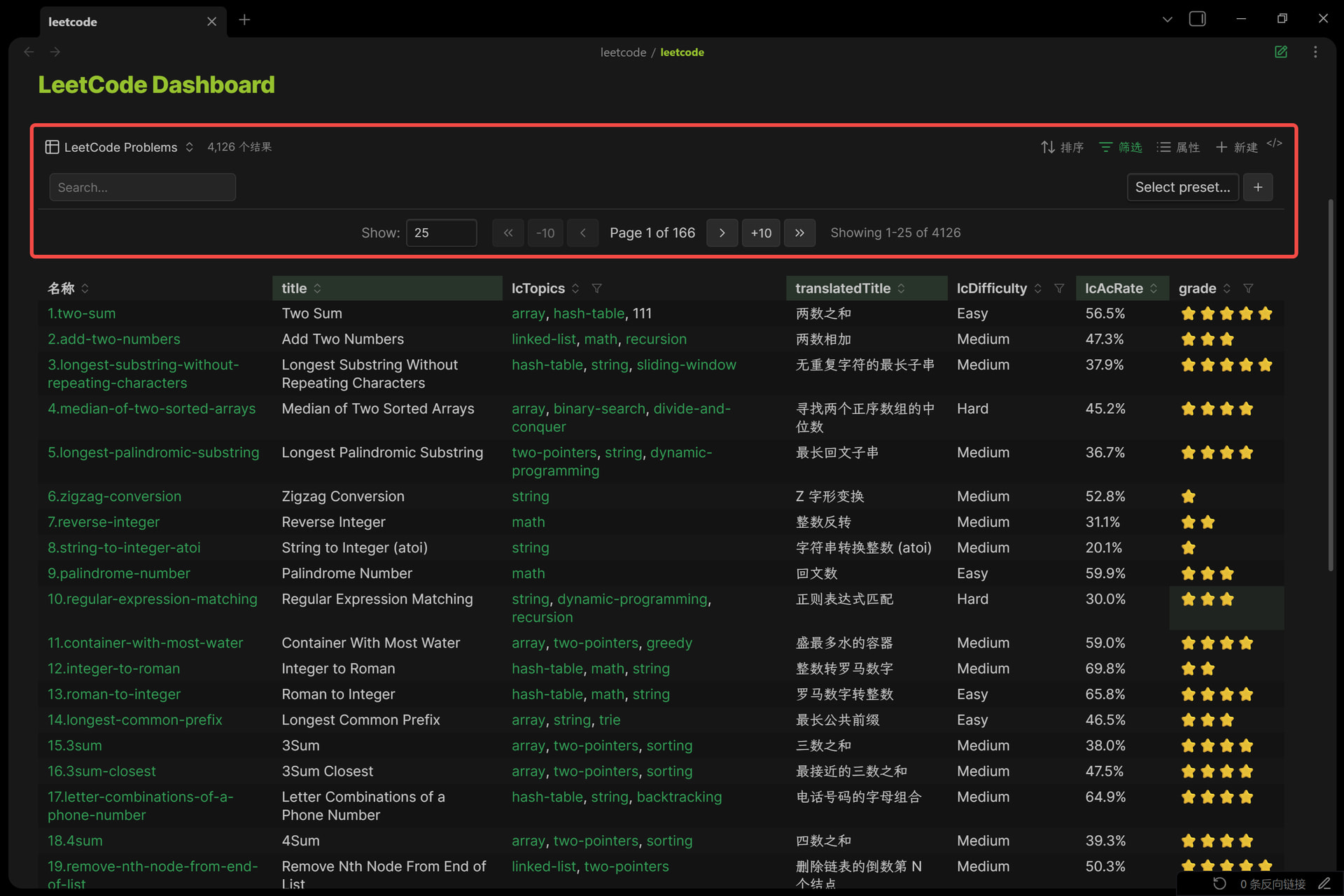Click the filter icon on grade column

click(x=1248, y=288)
